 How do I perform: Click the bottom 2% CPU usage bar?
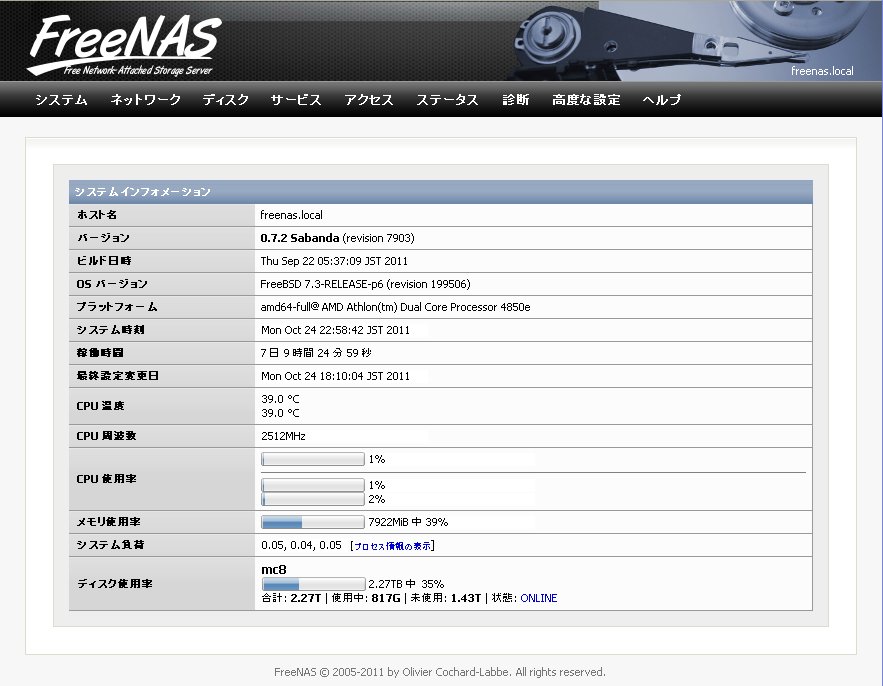click(312, 499)
